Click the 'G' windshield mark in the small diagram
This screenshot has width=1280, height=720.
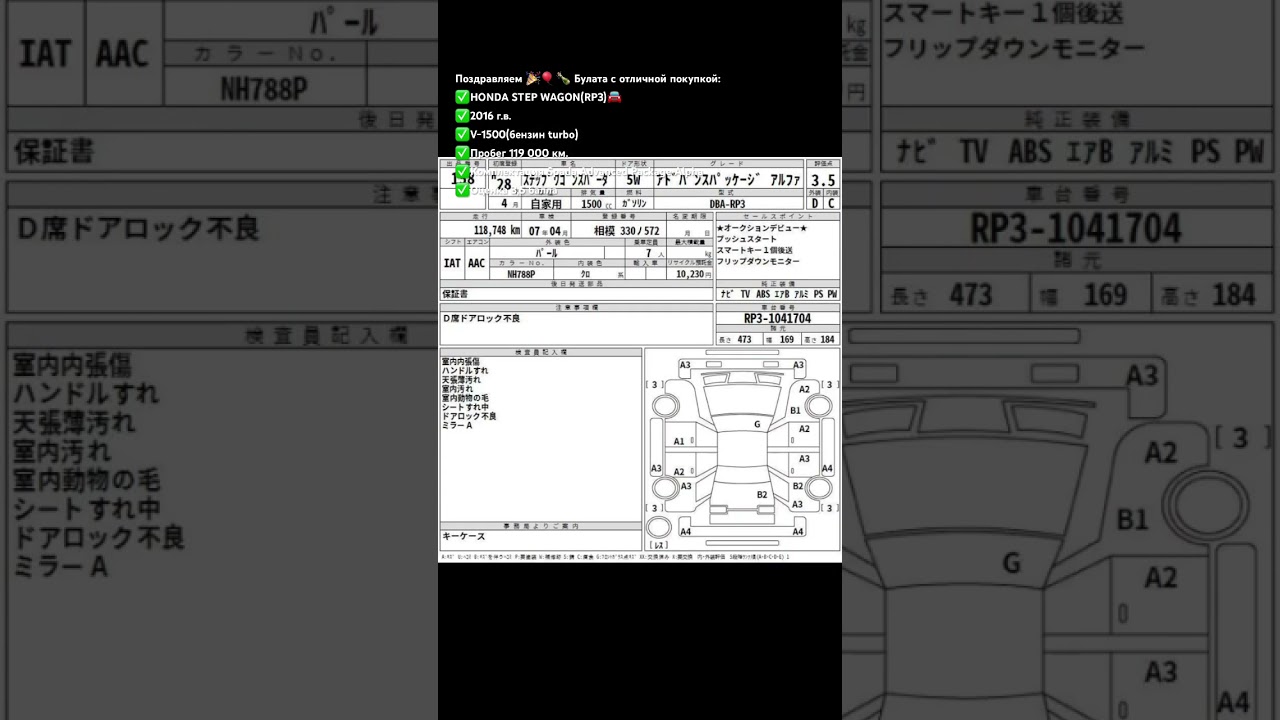click(x=757, y=424)
